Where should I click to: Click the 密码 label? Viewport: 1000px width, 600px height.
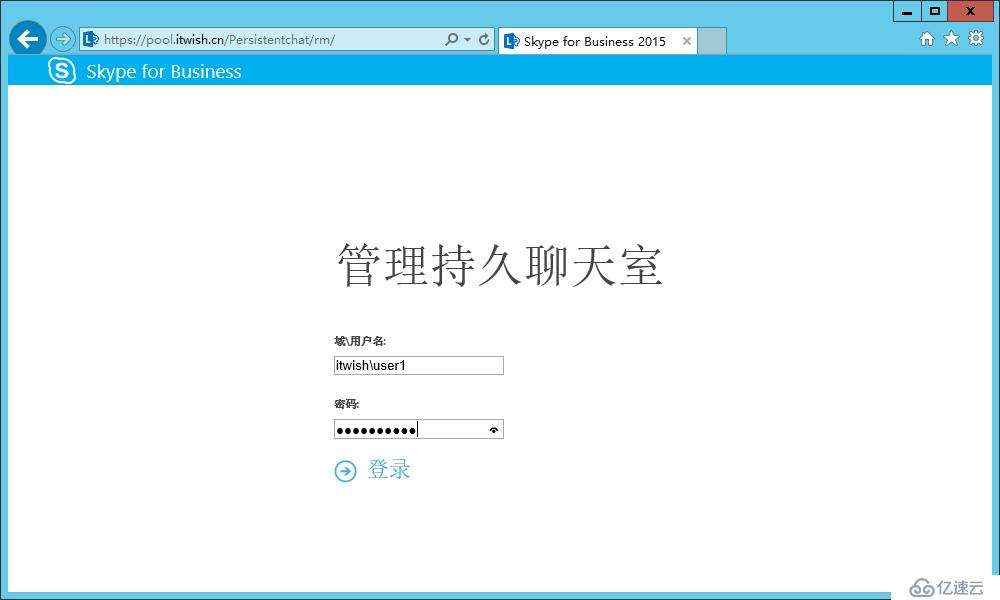(x=346, y=404)
